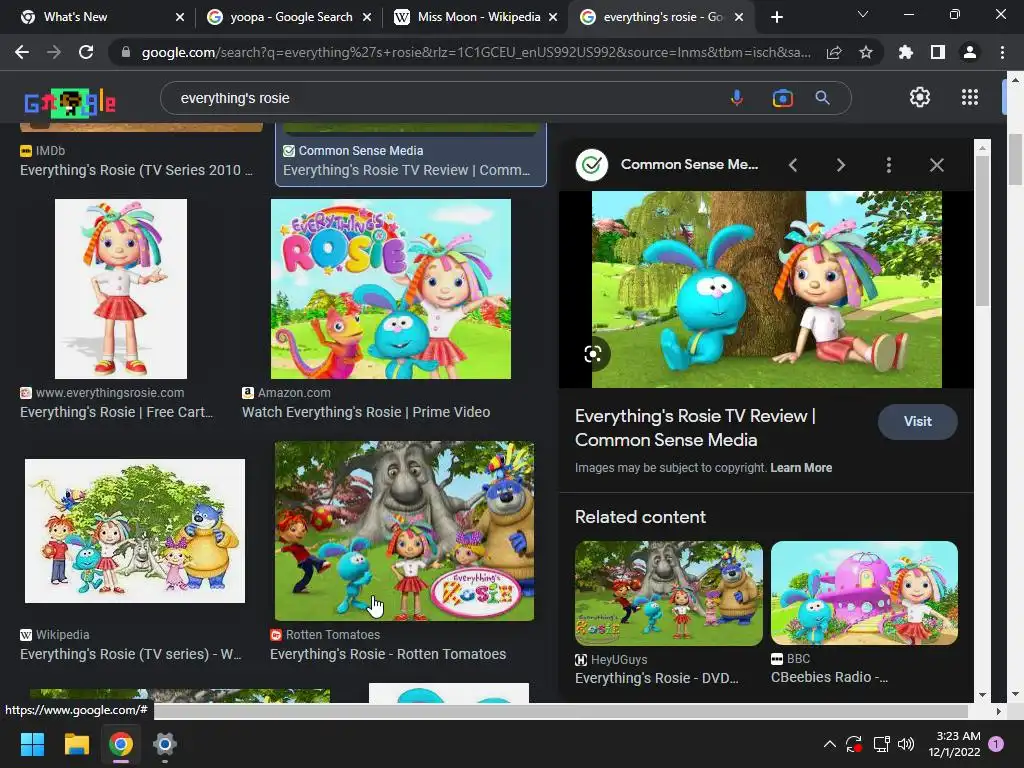Open a new browser tab
The height and width of the screenshot is (768, 1024).
tap(776, 18)
